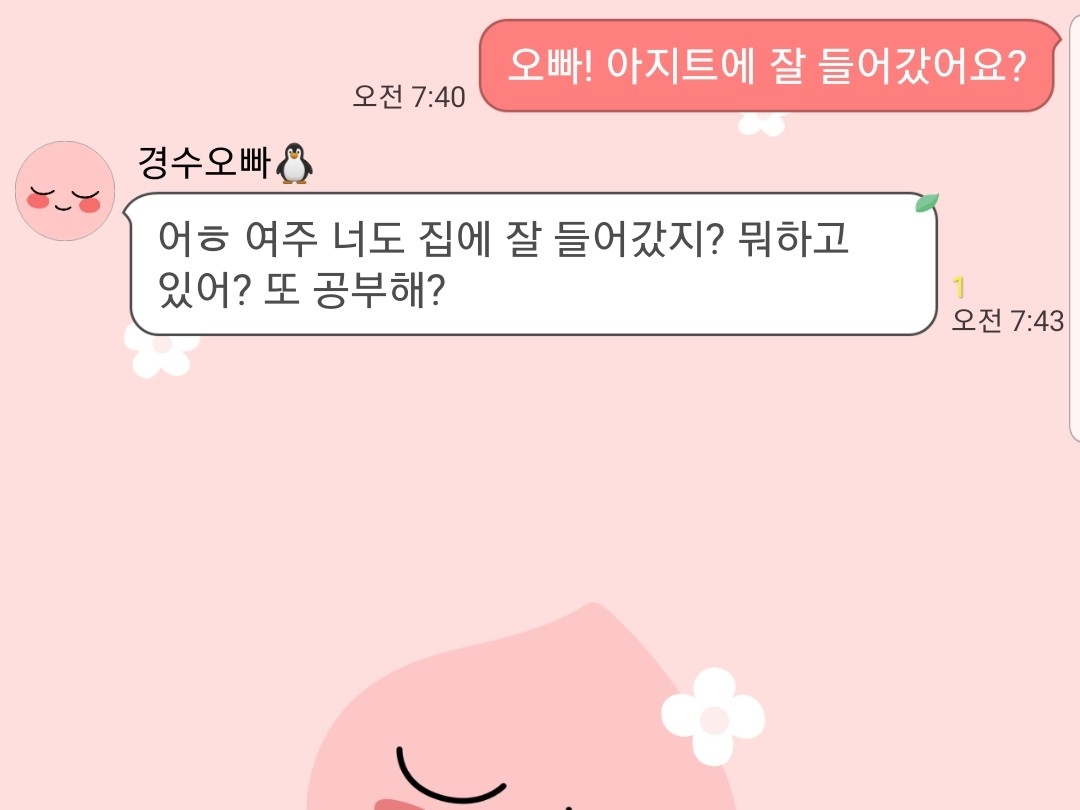Click the 오전 7:43 timestamp
This screenshot has width=1080, height=810.
click(x=1008, y=320)
